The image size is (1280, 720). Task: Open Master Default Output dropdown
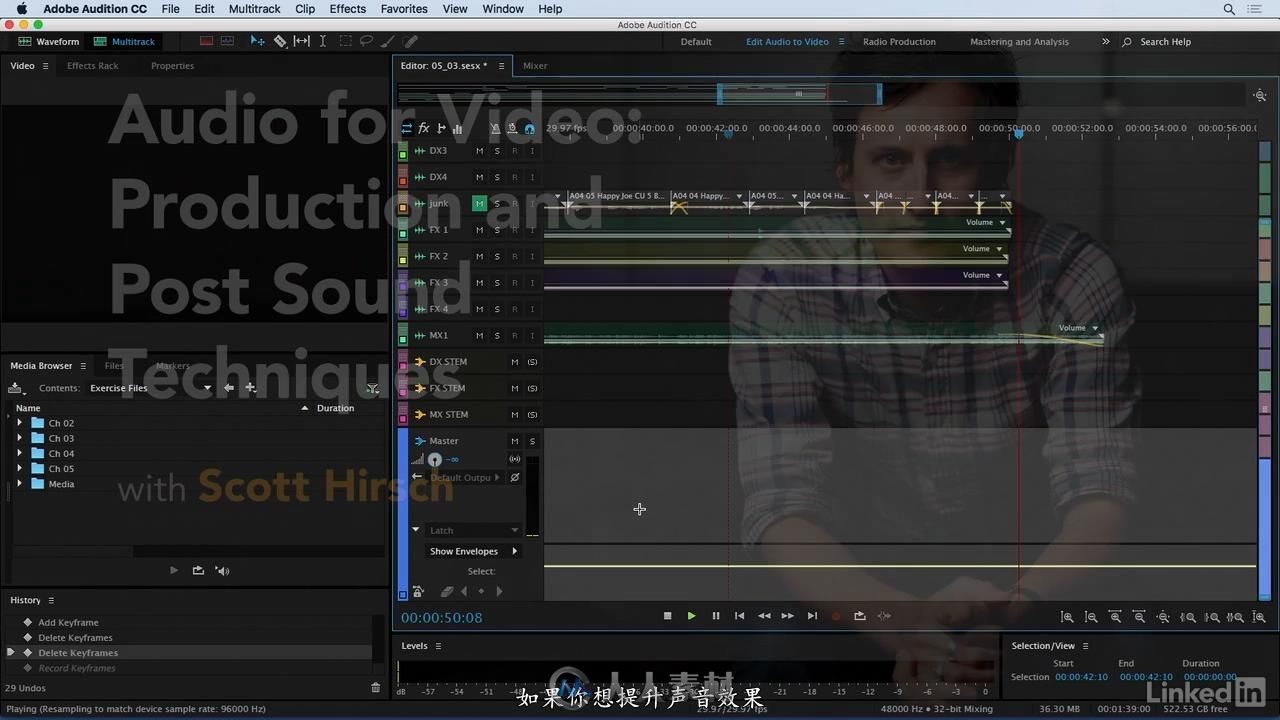pos(464,478)
